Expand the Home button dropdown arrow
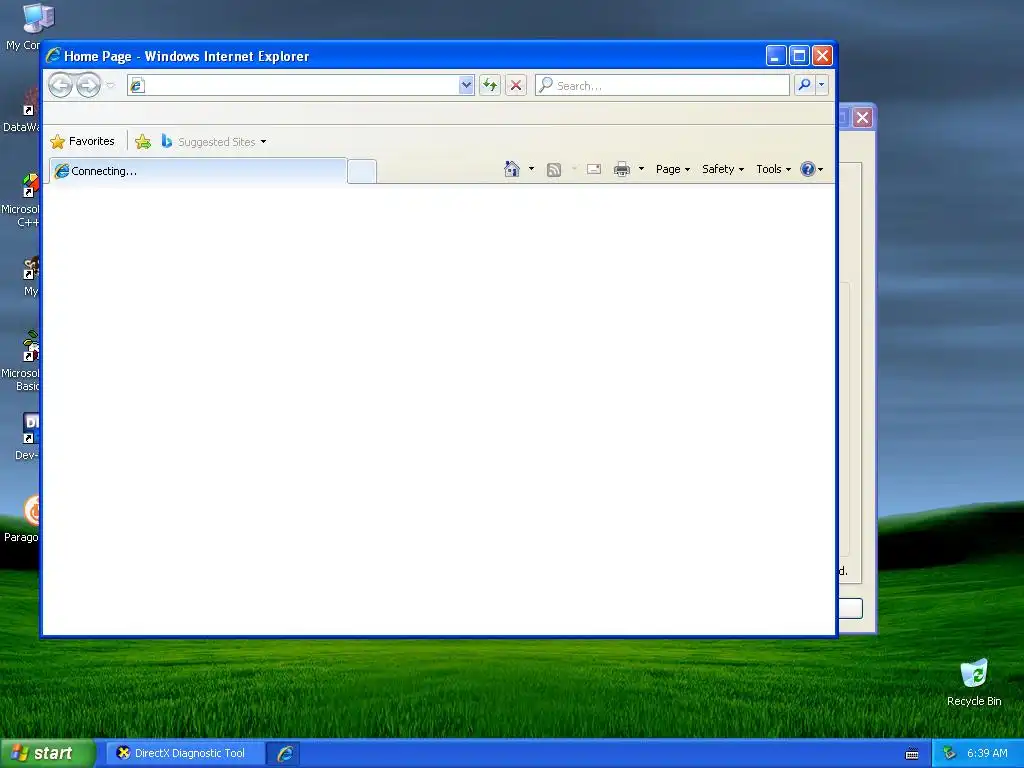 click(x=531, y=169)
